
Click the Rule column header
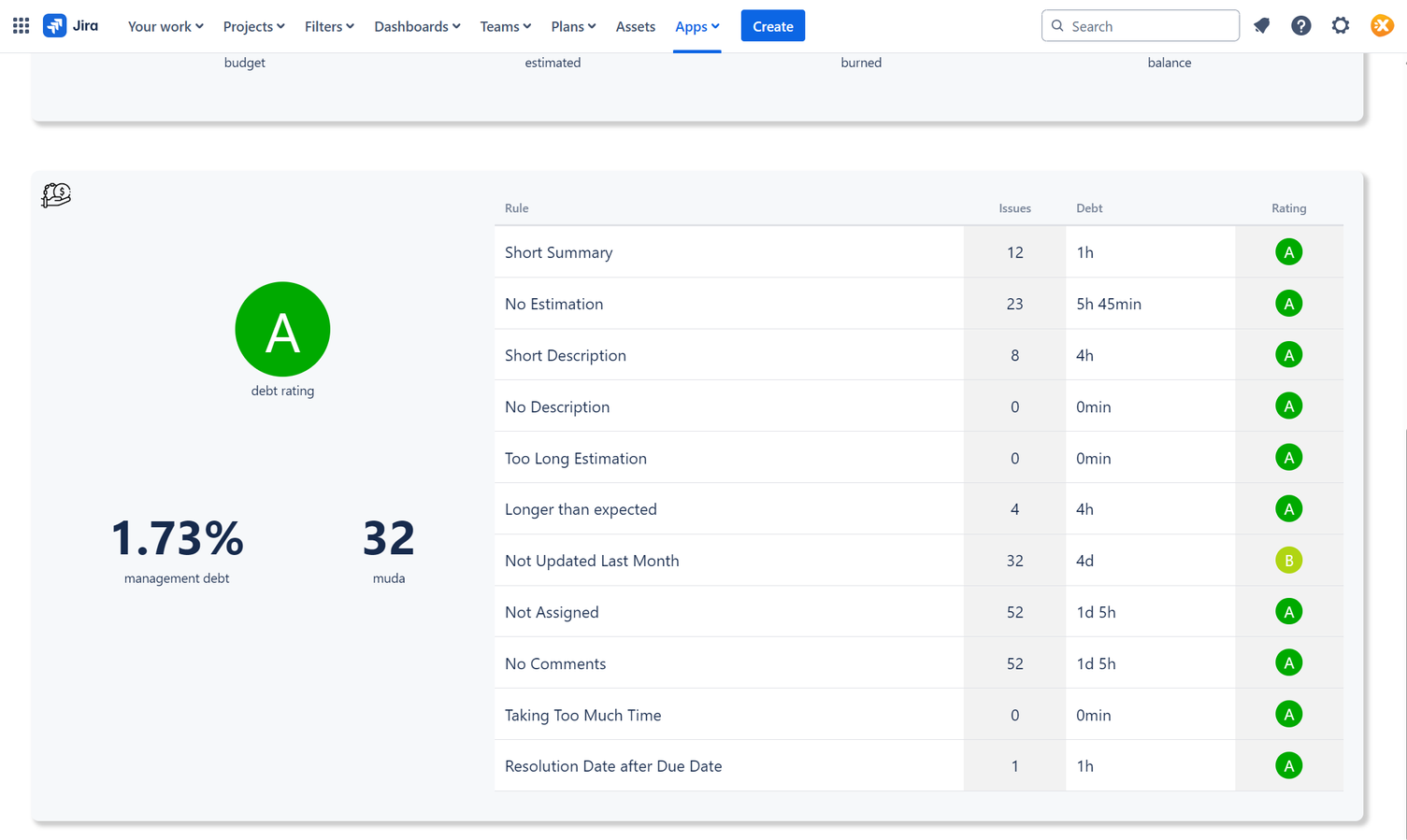516,208
